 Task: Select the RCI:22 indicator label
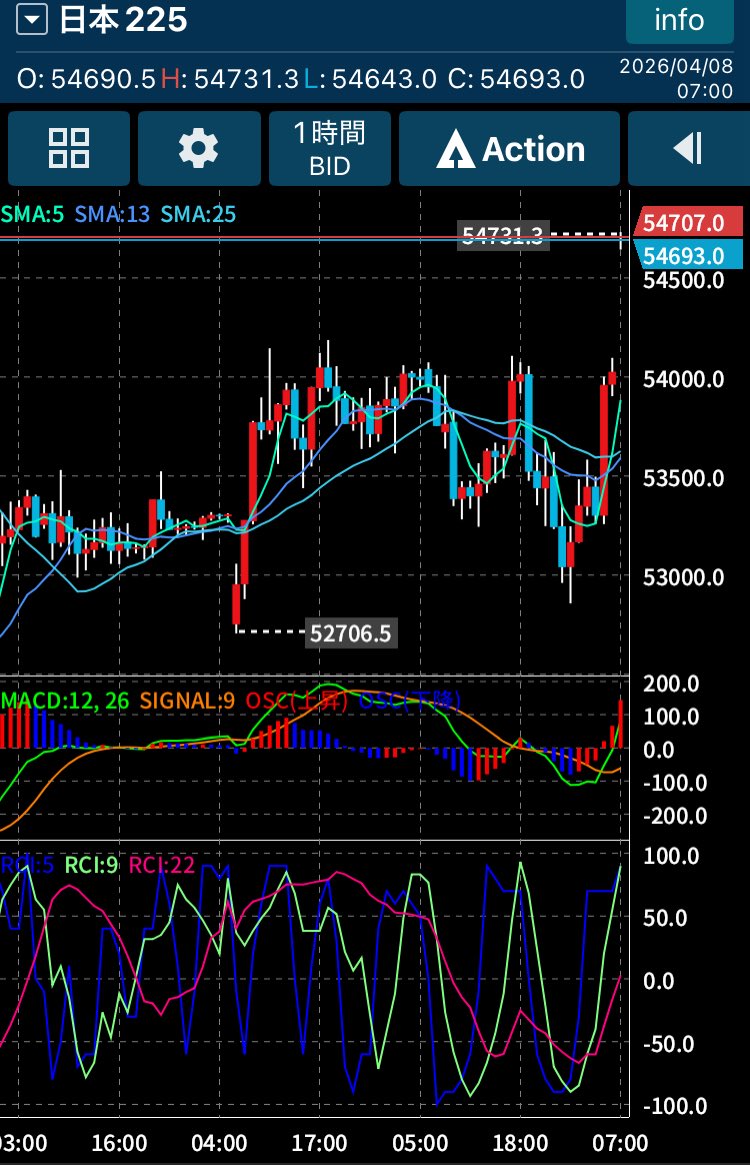162,865
